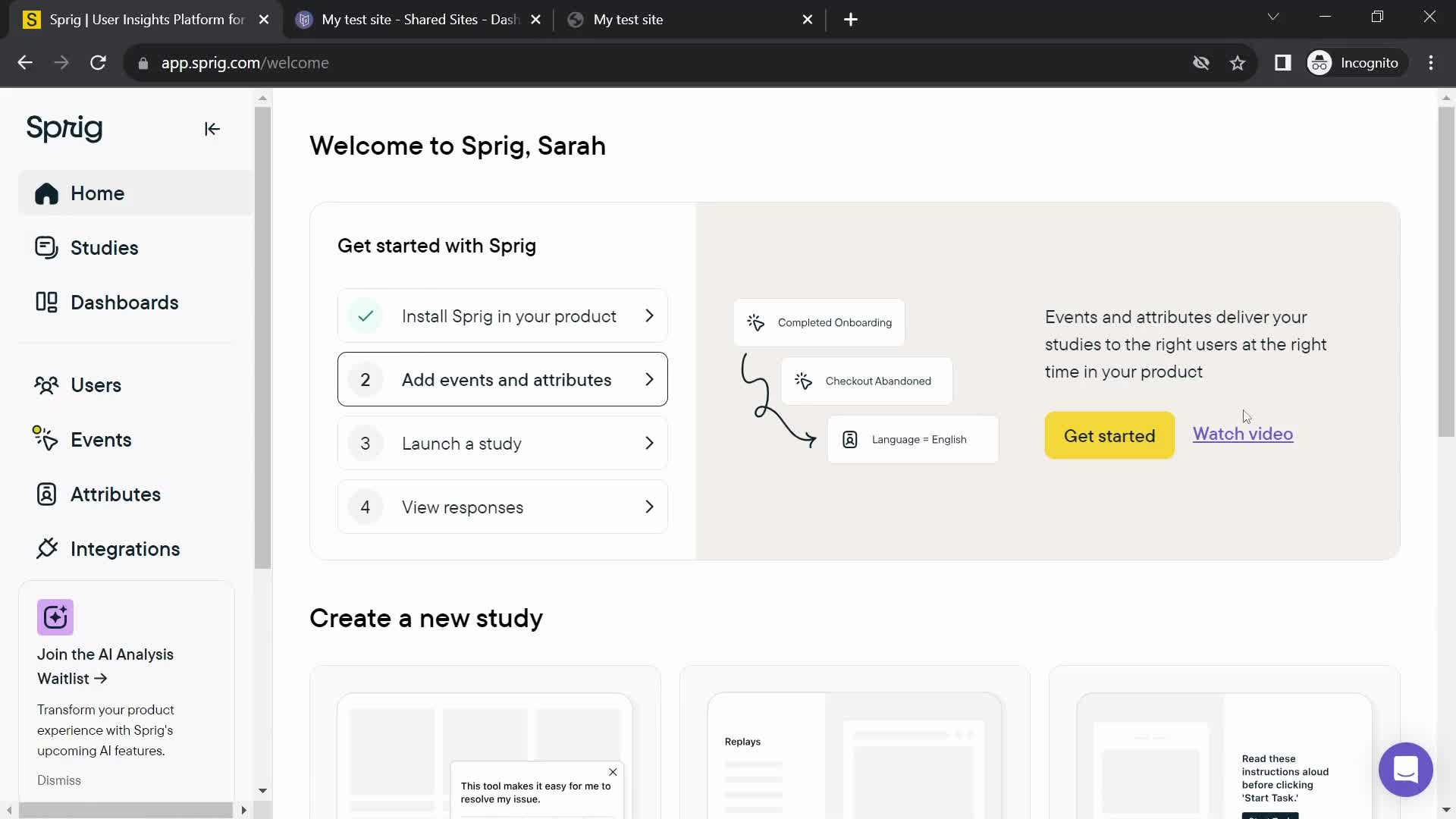Click sidebar scroll down arrow
The width and height of the screenshot is (1456, 819).
tap(262, 791)
